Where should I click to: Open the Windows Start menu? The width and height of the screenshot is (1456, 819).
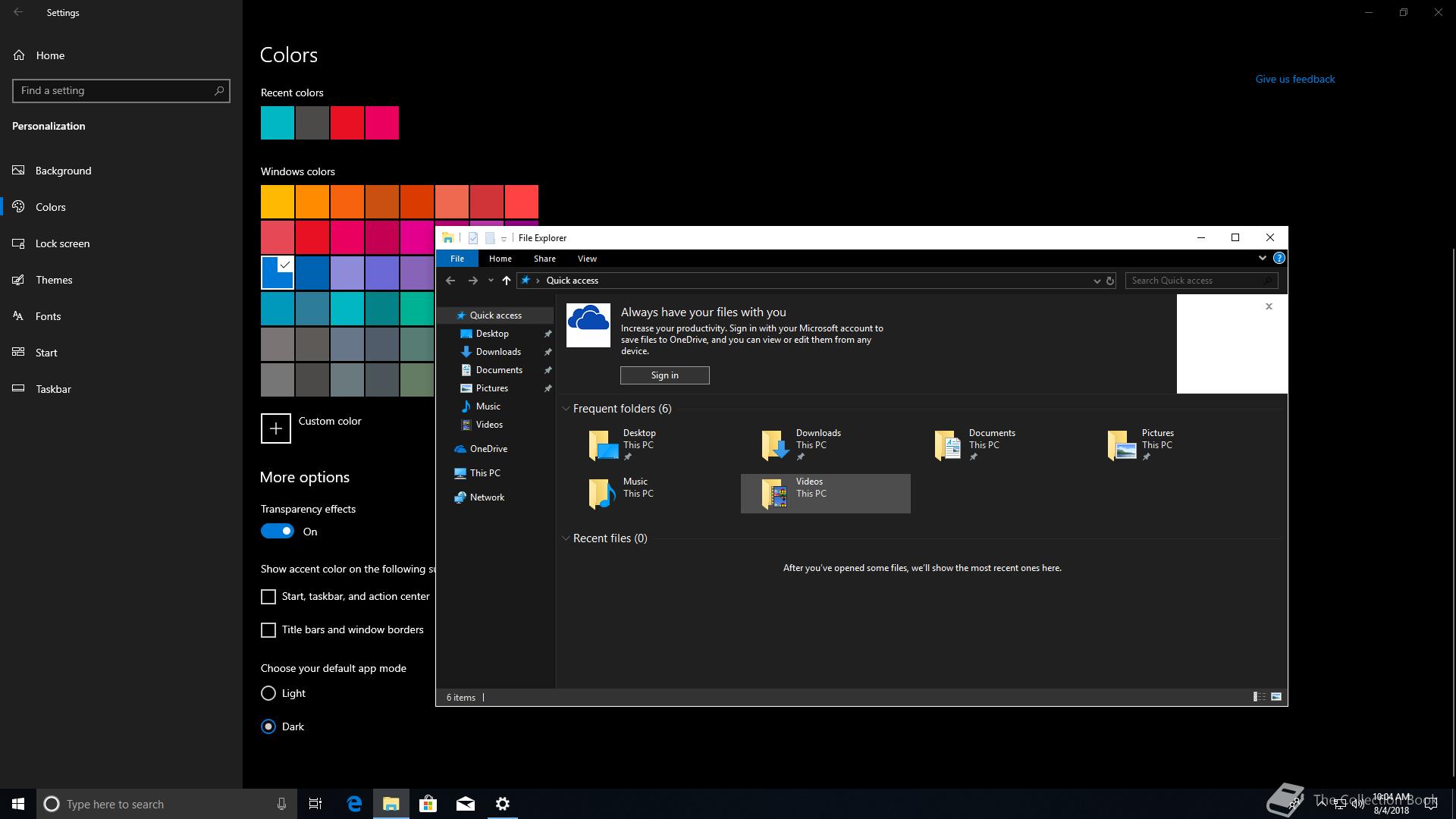pyautogui.click(x=18, y=804)
